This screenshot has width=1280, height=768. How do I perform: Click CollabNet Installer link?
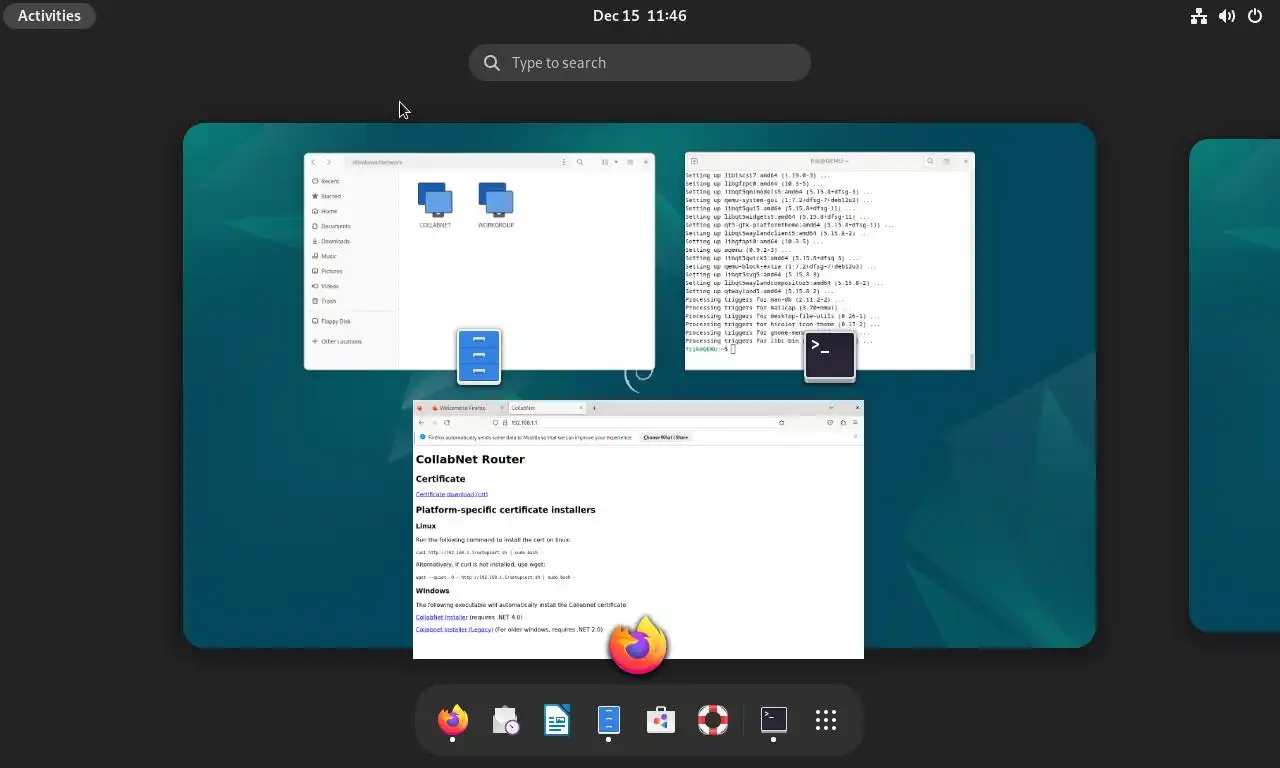coord(442,617)
